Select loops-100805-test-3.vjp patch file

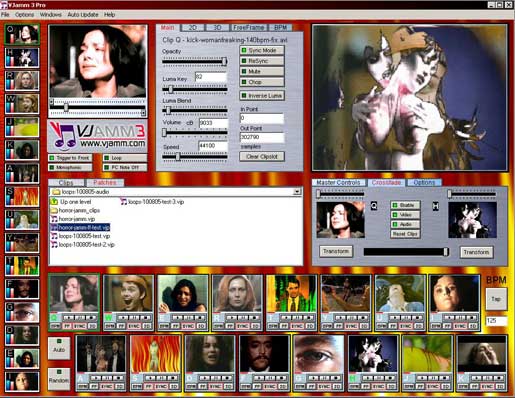pyautogui.click(x=152, y=202)
